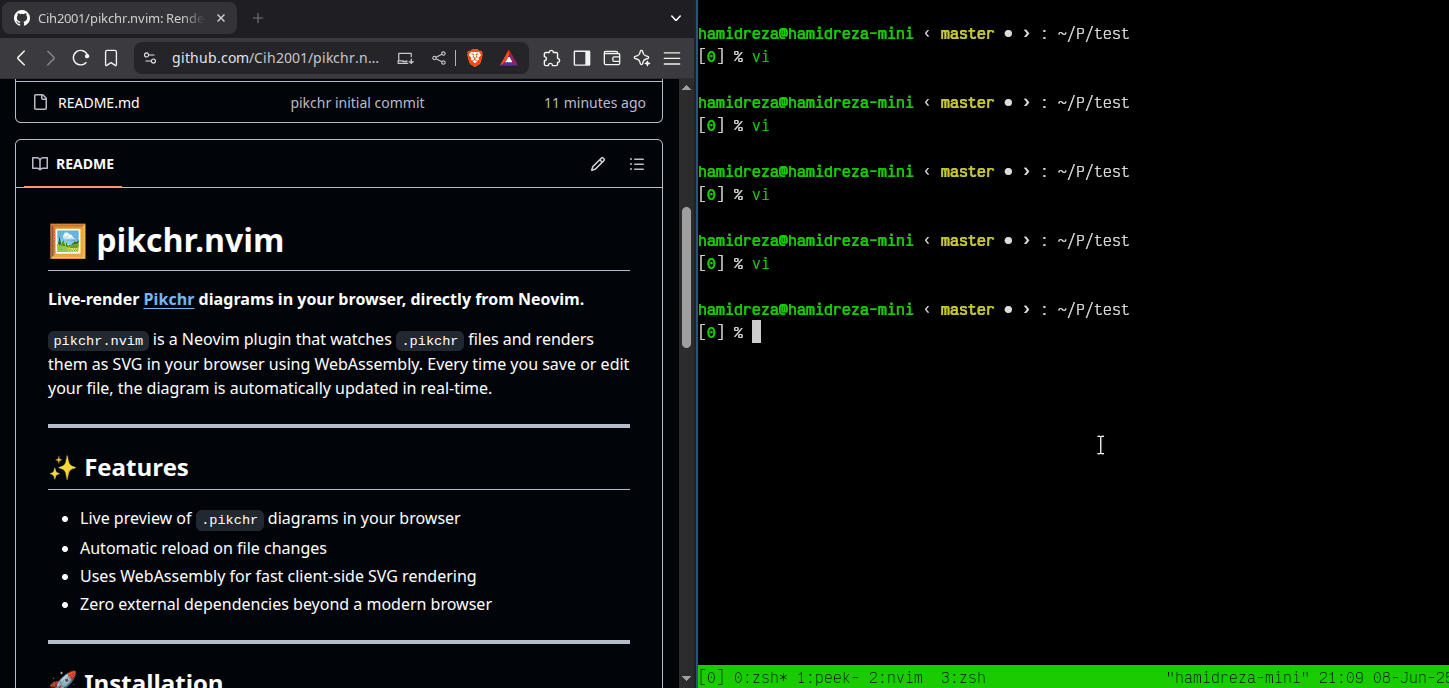The width and height of the screenshot is (1449, 688).
Task: Open the Extensions puzzle icon
Action: [551, 58]
